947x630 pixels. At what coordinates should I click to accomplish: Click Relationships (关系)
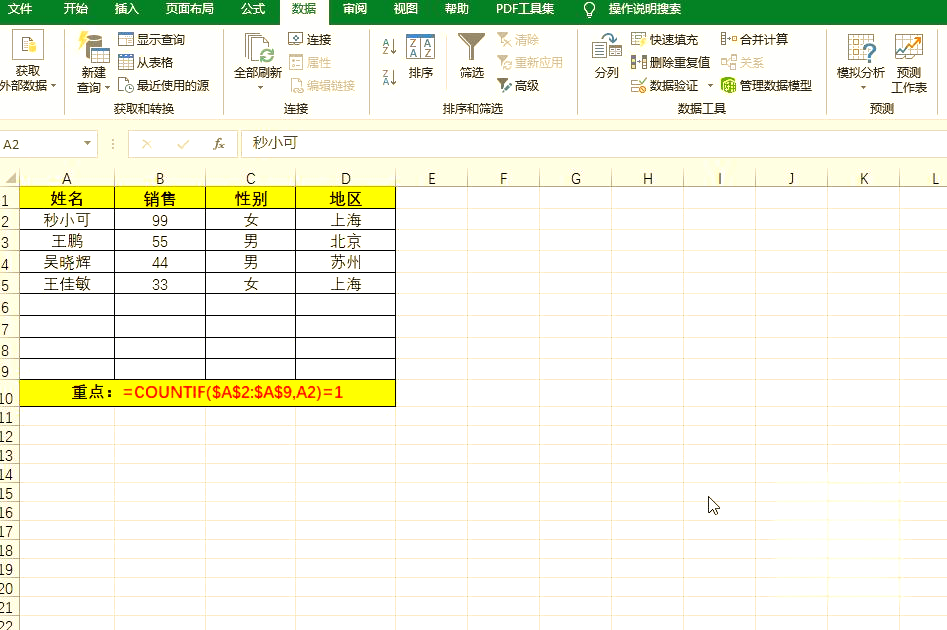(x=742, y=62)
